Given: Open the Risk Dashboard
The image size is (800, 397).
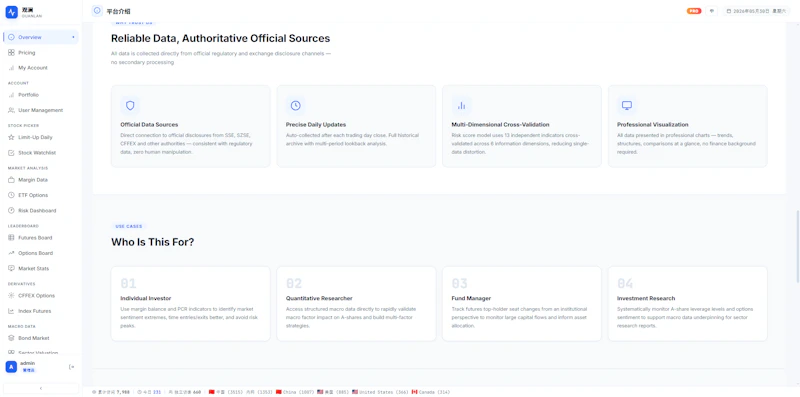Looking at the screenshot, I should (x=41, y=210).
